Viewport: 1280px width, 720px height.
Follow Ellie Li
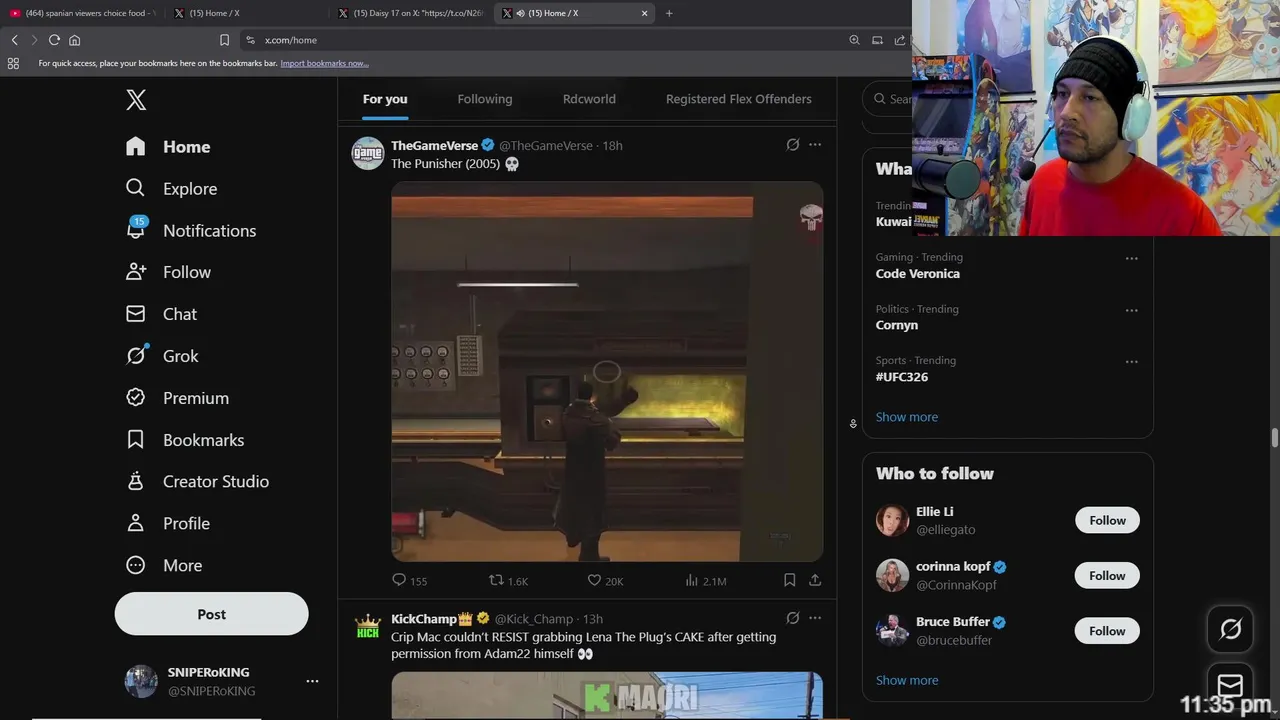1107,520
